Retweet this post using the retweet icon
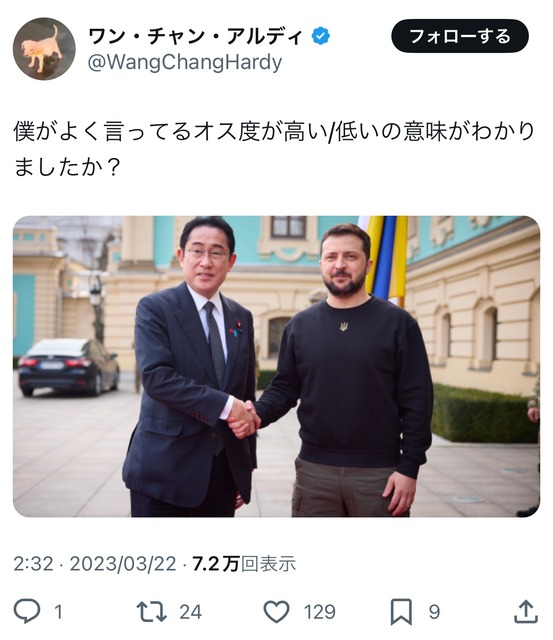Image resolution: width=553 pixels, height=640 pixels. tap(151, 611)
